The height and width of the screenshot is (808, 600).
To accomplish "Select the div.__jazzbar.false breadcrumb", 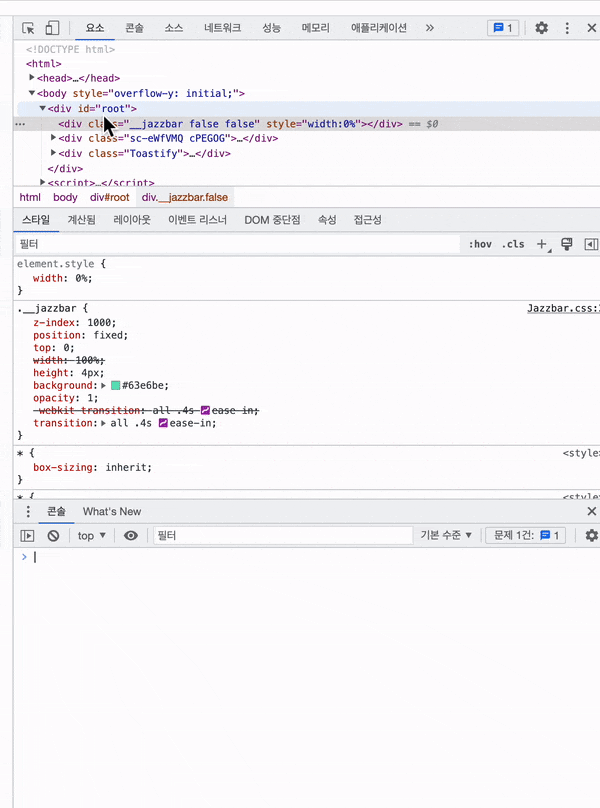I will (185, 197).
